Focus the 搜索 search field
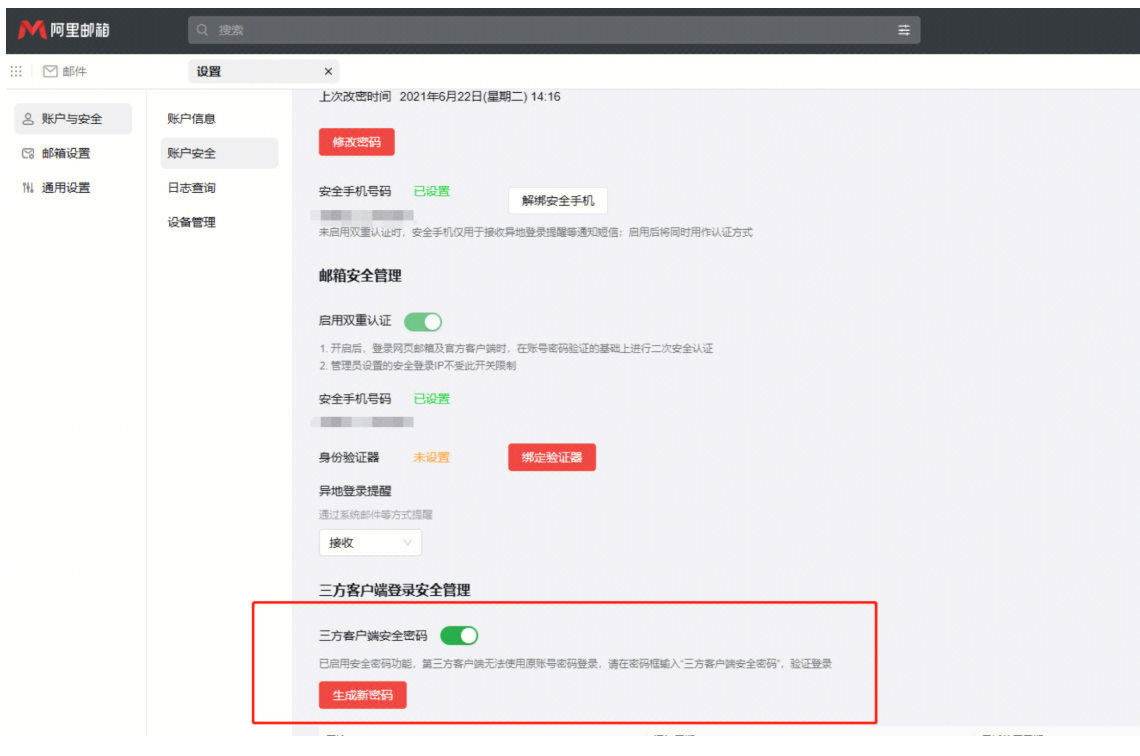Screen dimensions: 1140x756 [554, 30]
